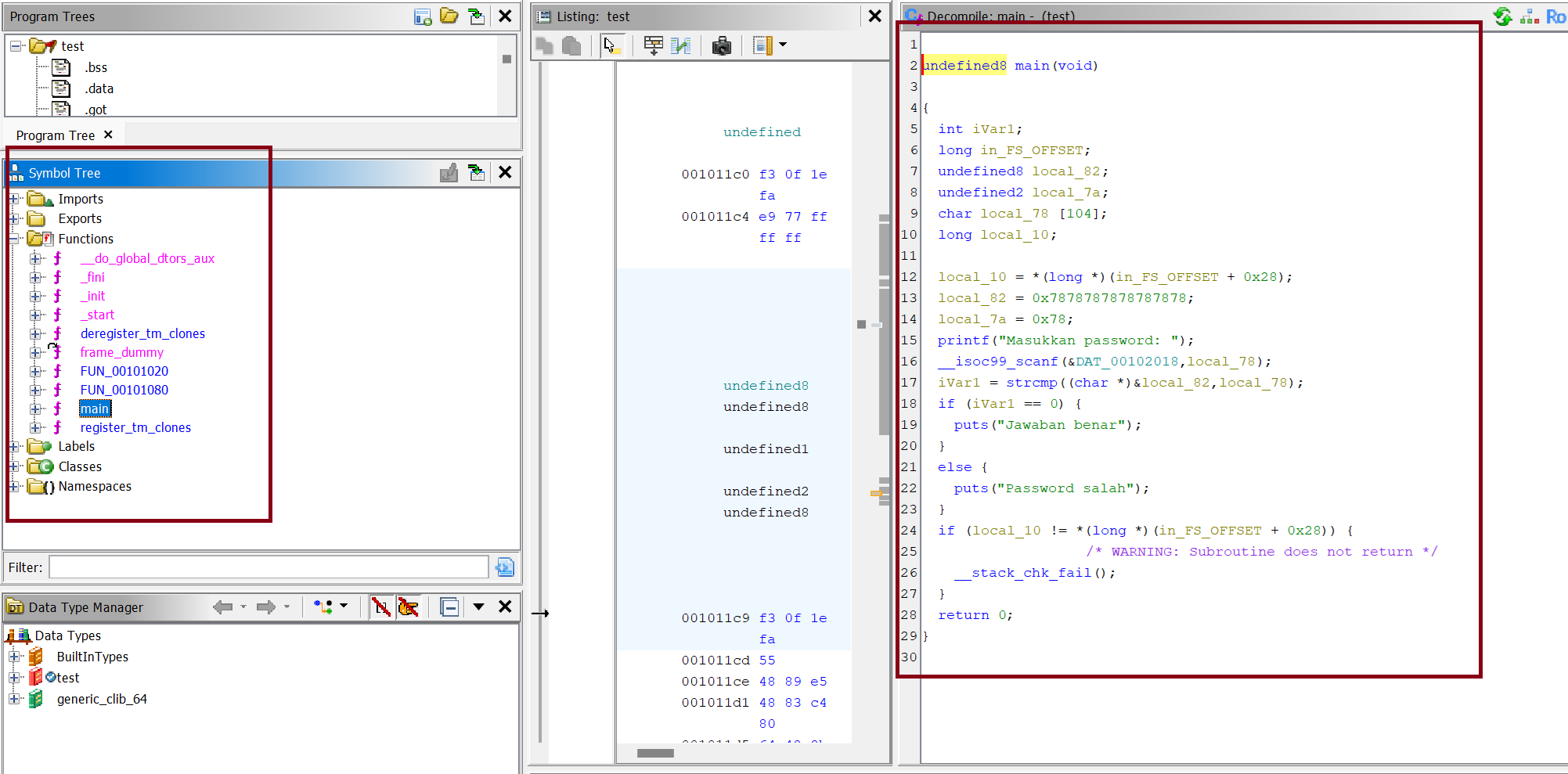Viewport: 1568px width, 774px height.
Task: Select the _fini function in Symbol Tree
Action: [x=92, y=277]
